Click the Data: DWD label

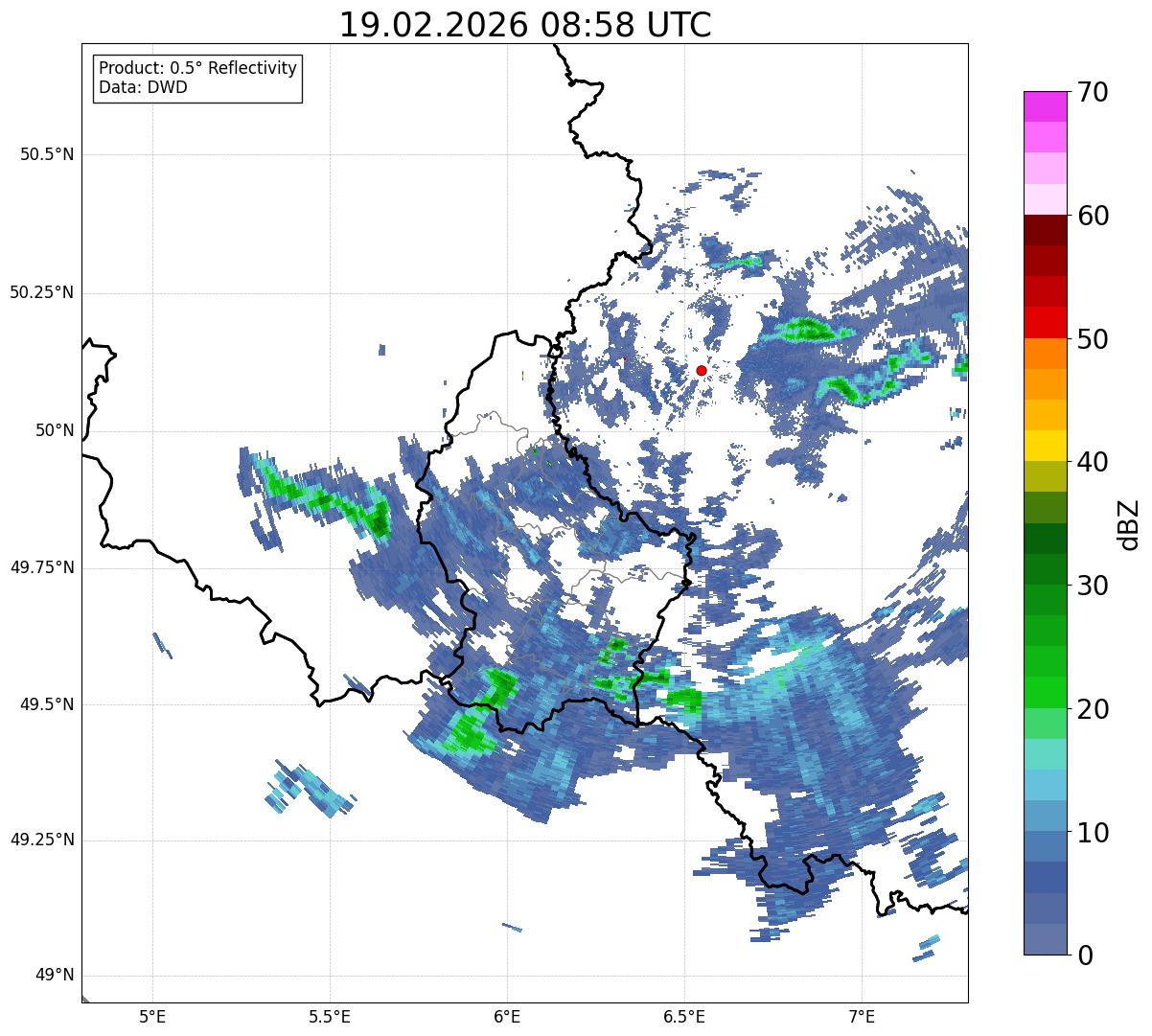click(143, 87)
